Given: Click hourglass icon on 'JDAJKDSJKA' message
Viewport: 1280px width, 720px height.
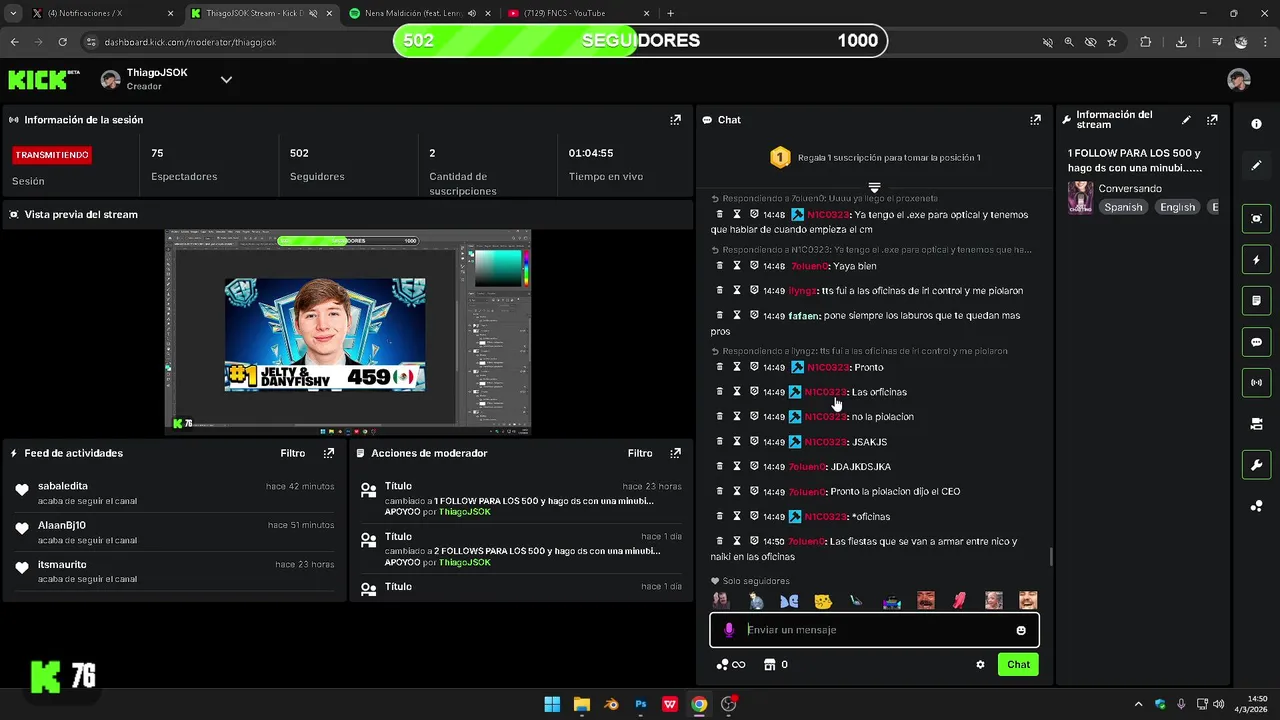Looking at the screenshot, I should tap(737, 467).
